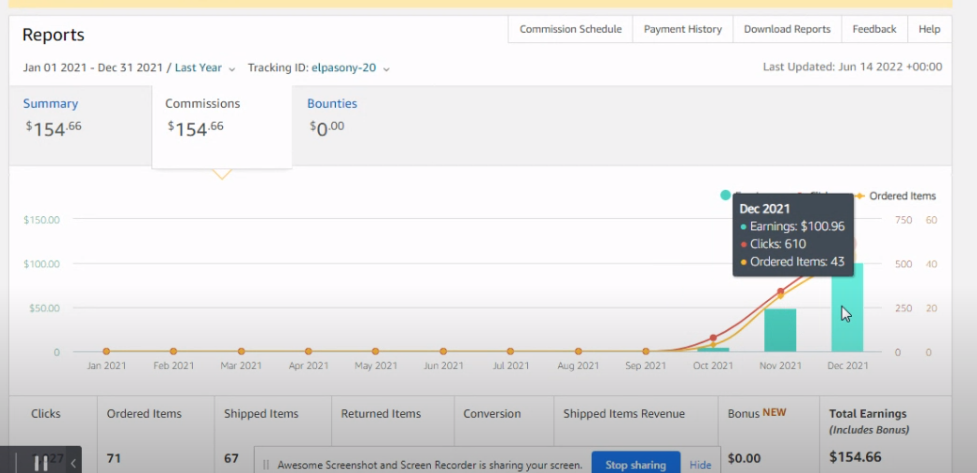Click the Ordered Items value 71
The height and width of the screenshot is (473, 977).
point(113,459)
